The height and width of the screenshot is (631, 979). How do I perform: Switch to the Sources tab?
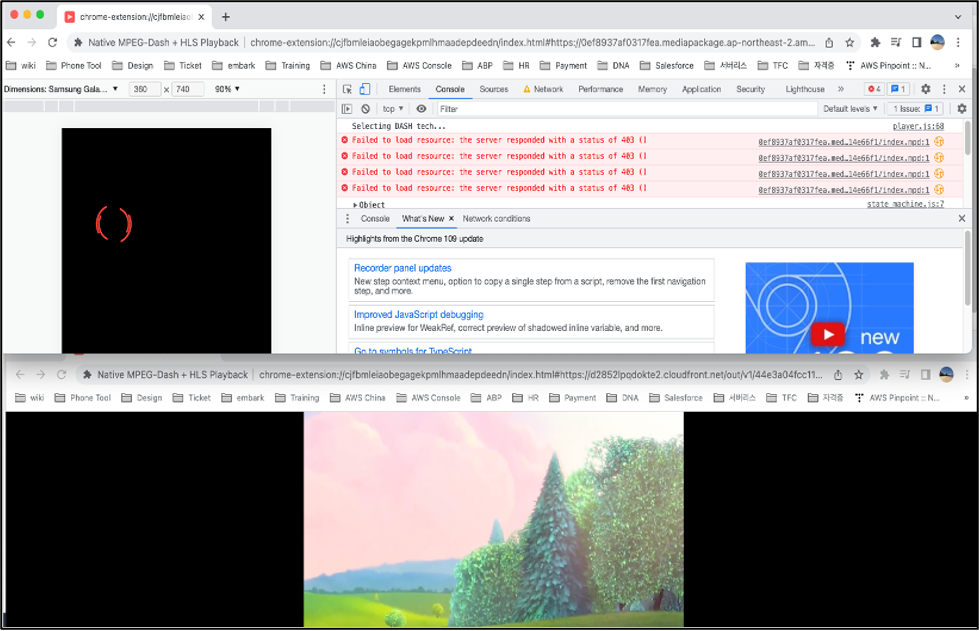[x=494, y=89]
